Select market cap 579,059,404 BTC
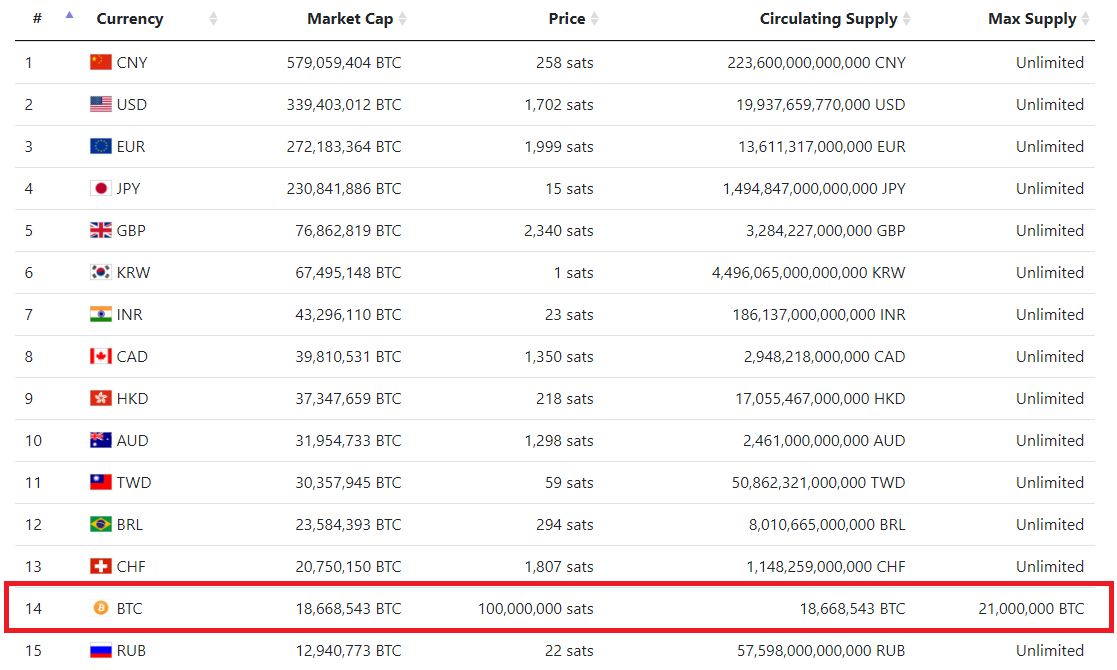The width and height of the screenshot is (1117, 670). tap(344, 63)
